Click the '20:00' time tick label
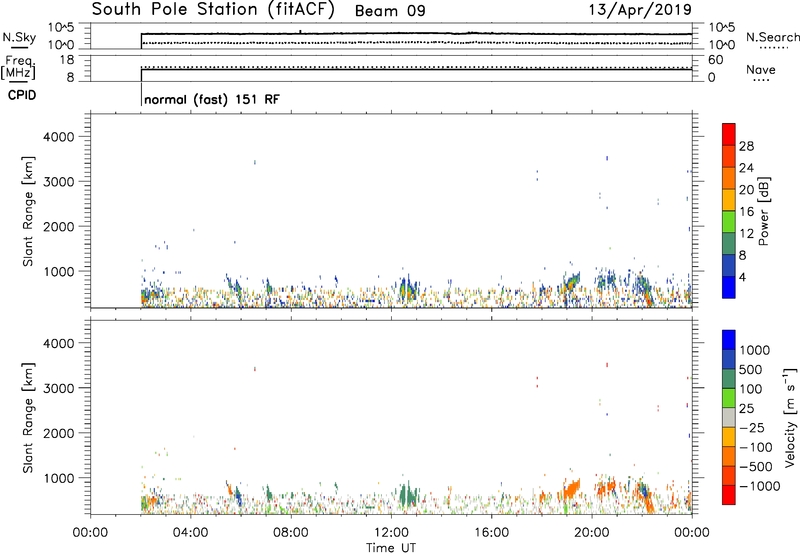 [592, 533]
